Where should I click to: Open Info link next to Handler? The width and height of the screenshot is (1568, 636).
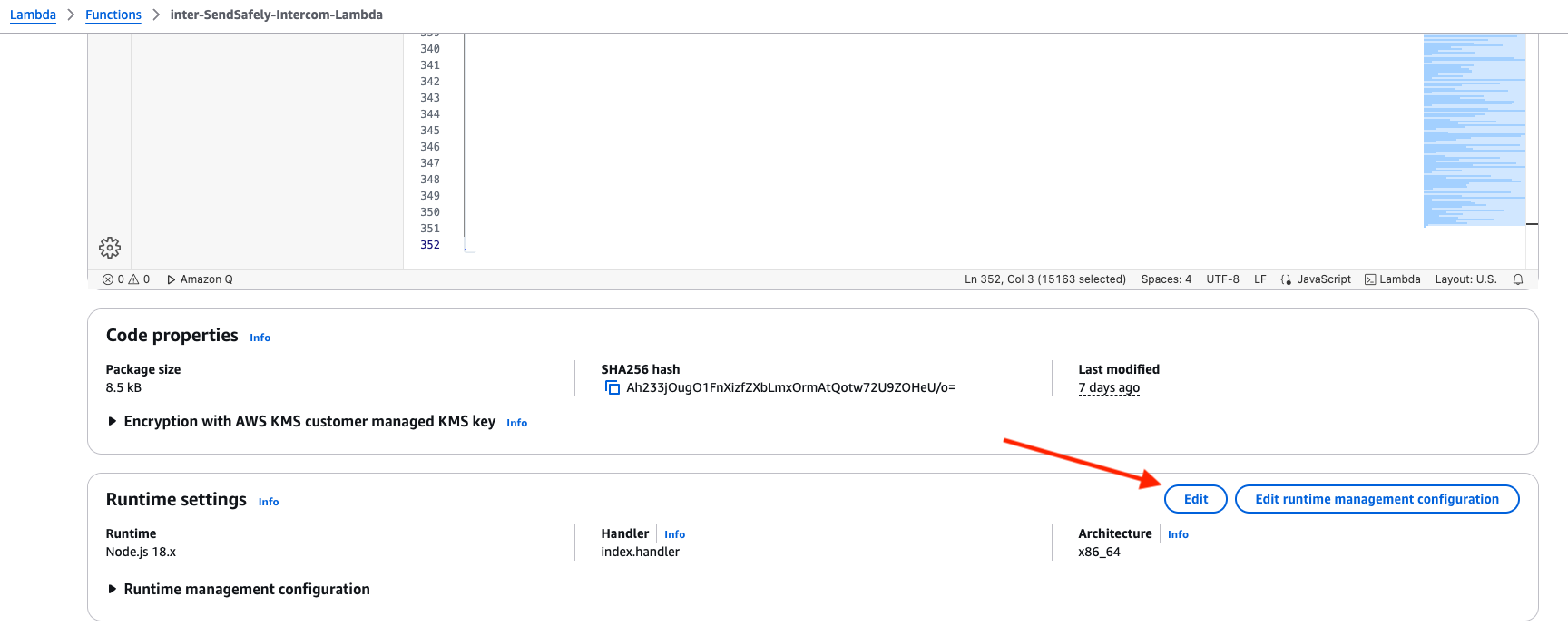click(x=675, y=534)
